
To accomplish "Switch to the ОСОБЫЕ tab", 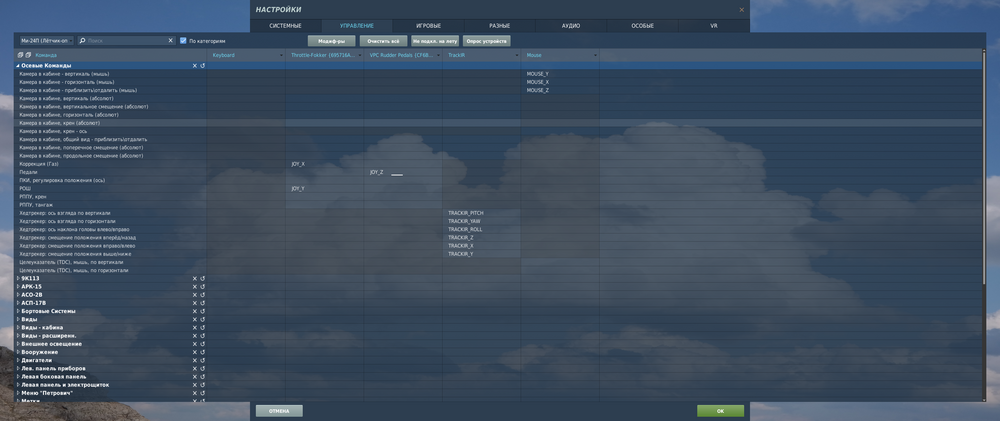I will pos(642,26).
